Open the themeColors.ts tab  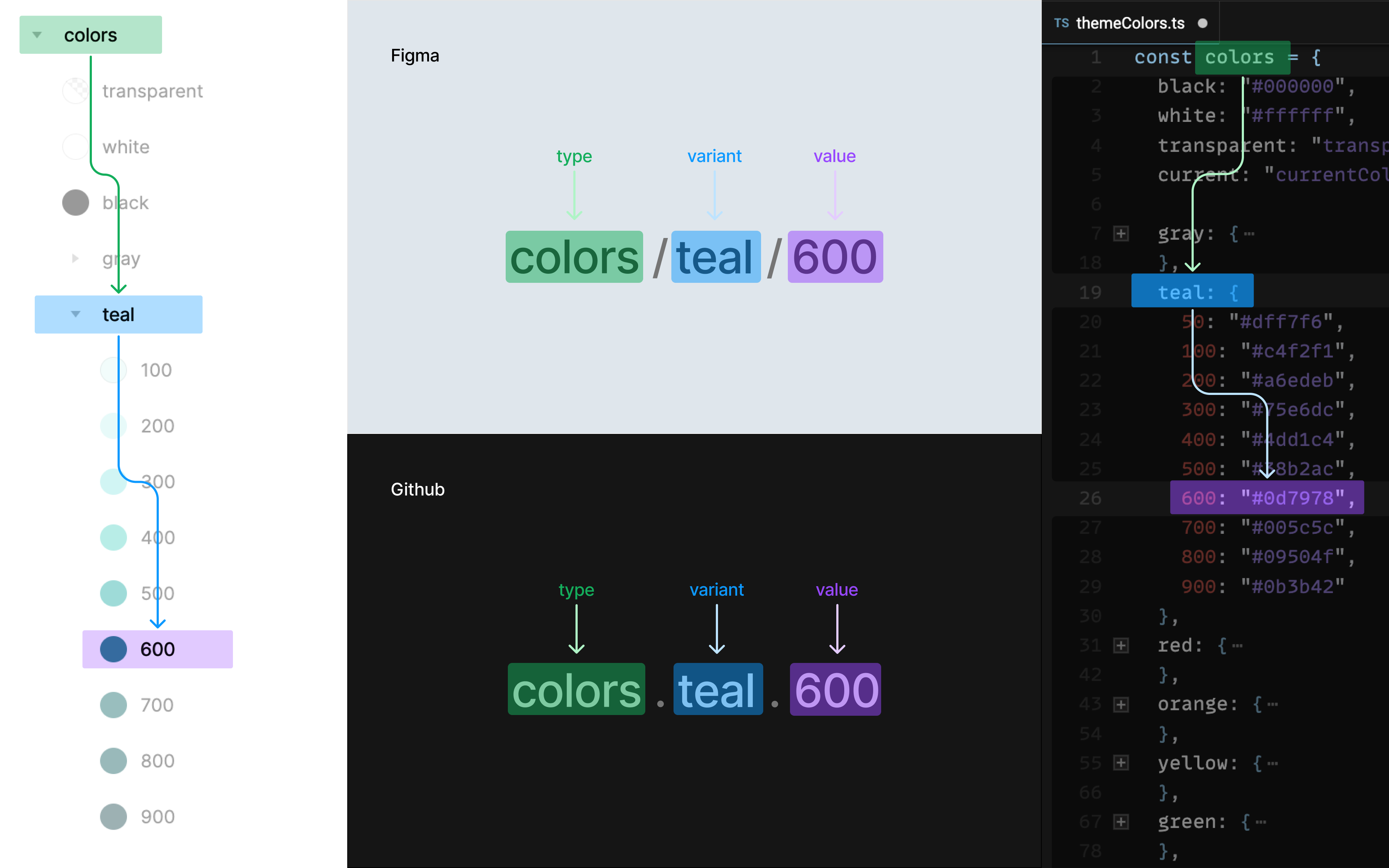pos(1130,23)
